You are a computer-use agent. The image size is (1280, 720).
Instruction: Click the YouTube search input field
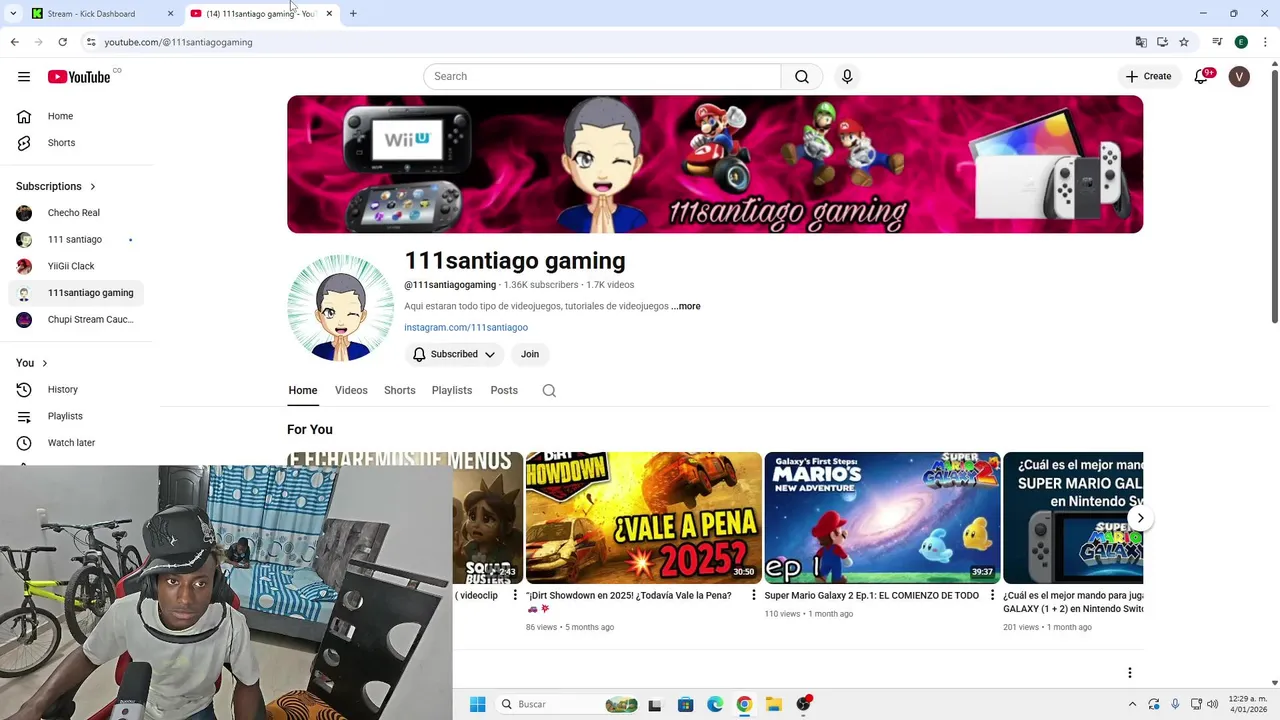click(x=602, y=76)
